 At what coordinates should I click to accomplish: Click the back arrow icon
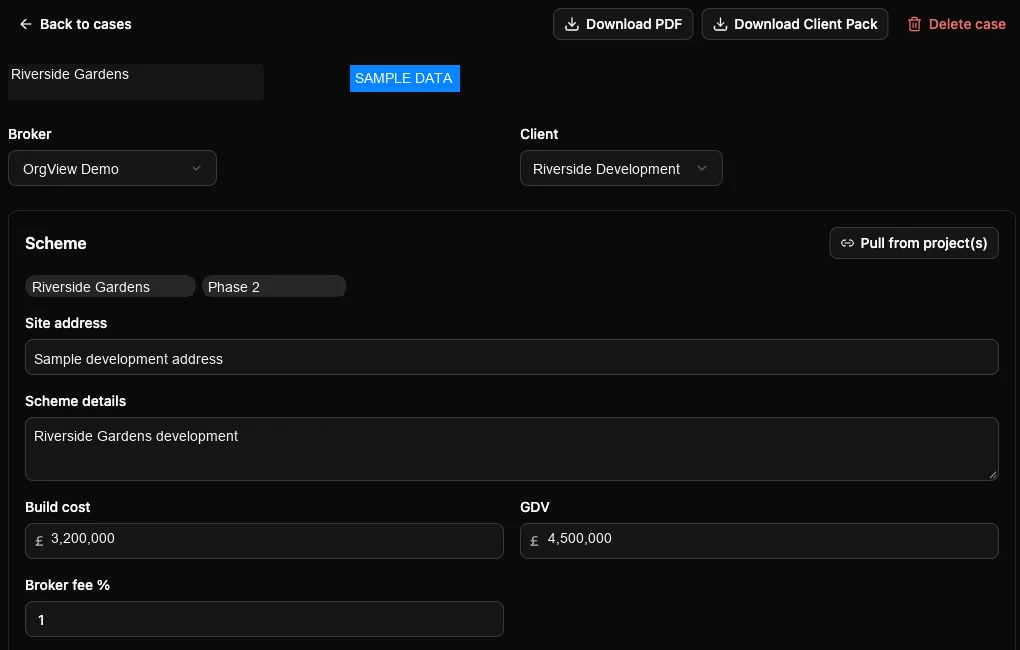coord(25,24)
